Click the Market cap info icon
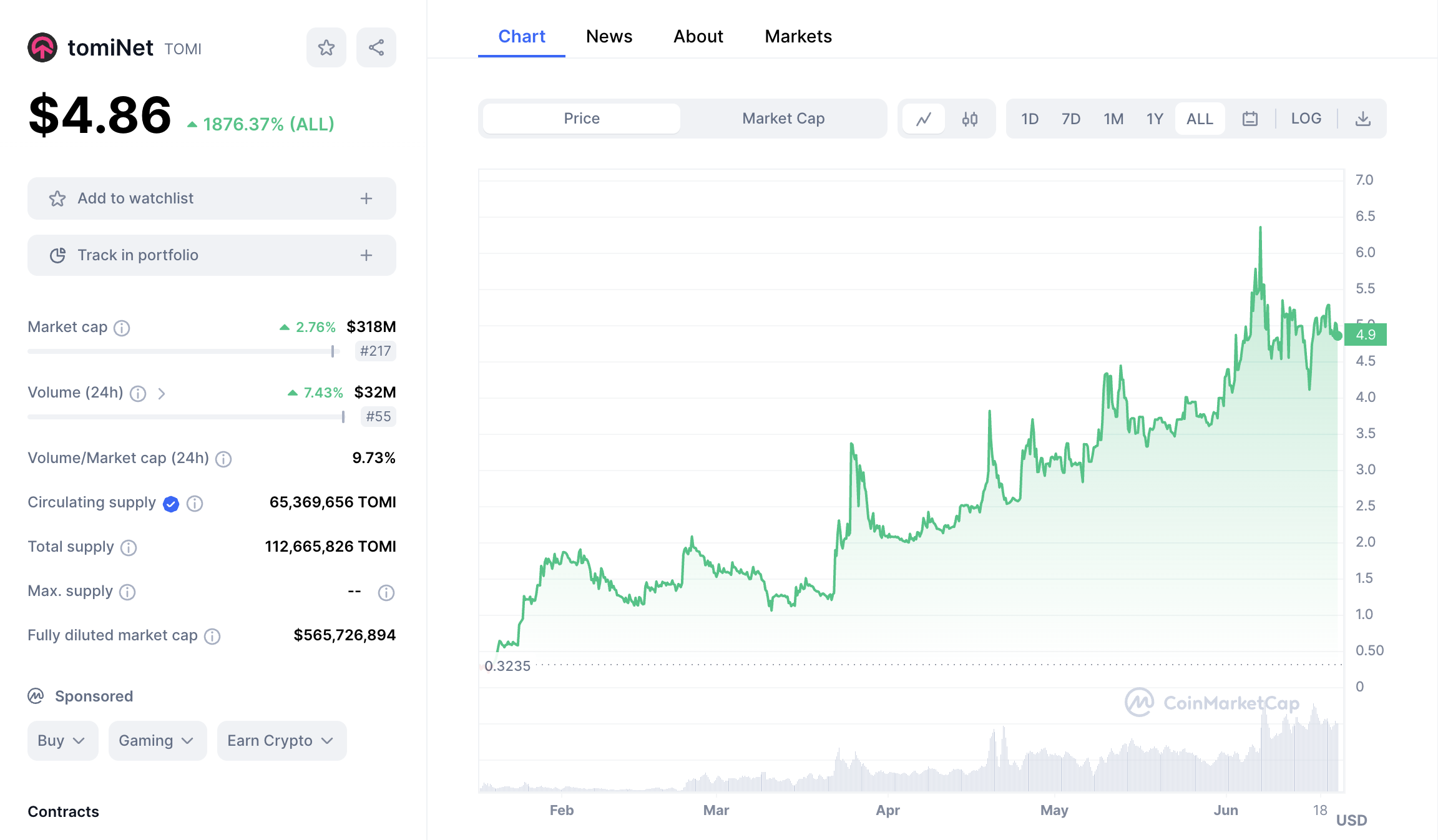 pyautogui.click(x=122, y=328)
